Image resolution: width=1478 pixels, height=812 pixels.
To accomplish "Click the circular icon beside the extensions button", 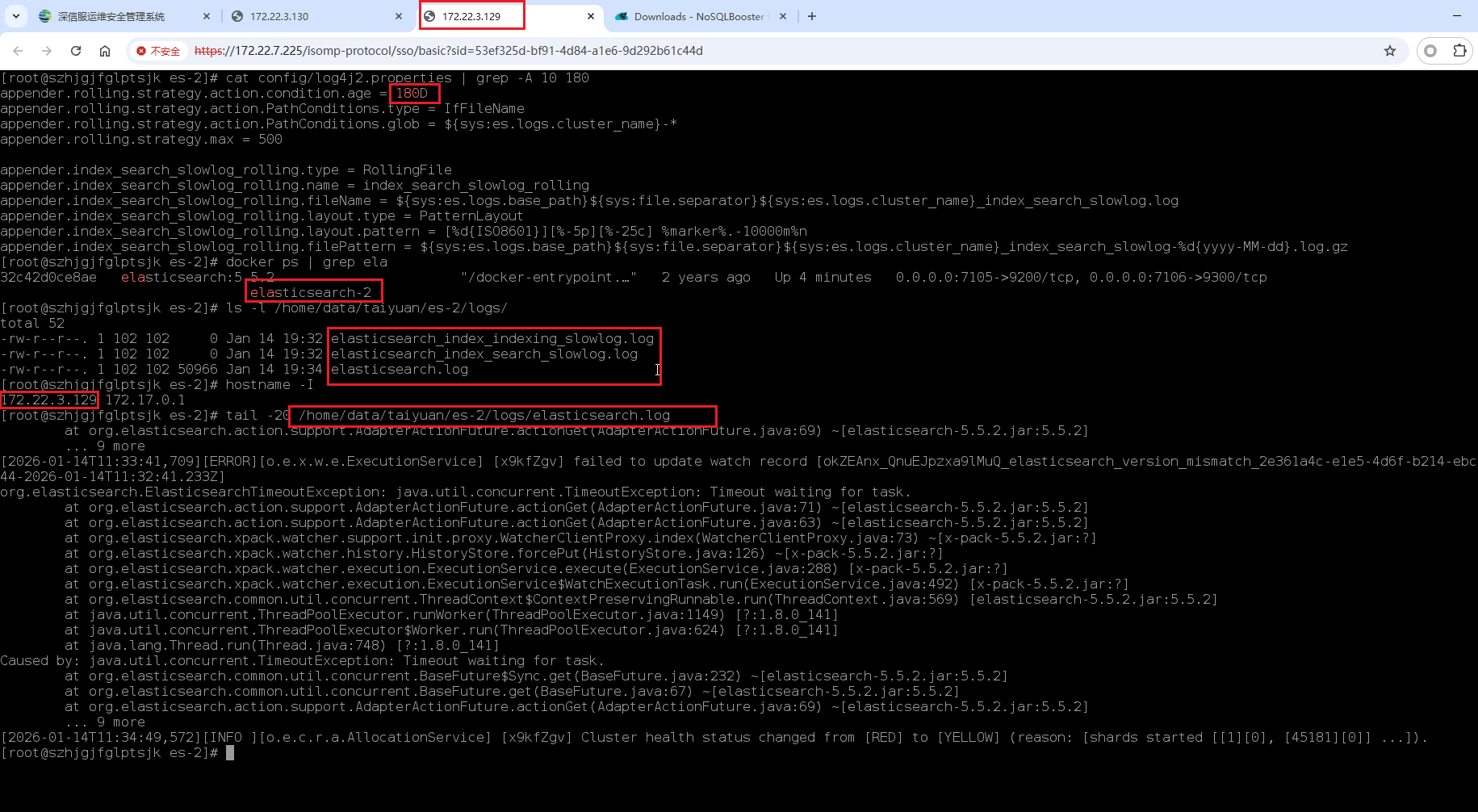I will pyautogui.click(x=1430, y=51).
